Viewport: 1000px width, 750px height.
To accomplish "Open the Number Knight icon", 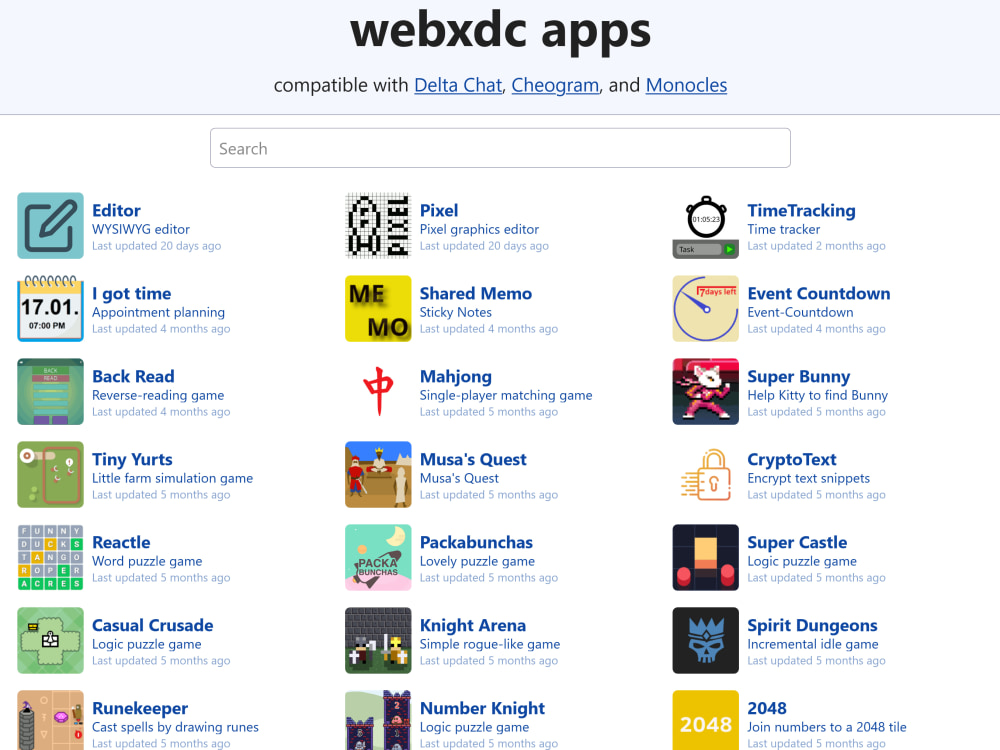I will point(378,720).
